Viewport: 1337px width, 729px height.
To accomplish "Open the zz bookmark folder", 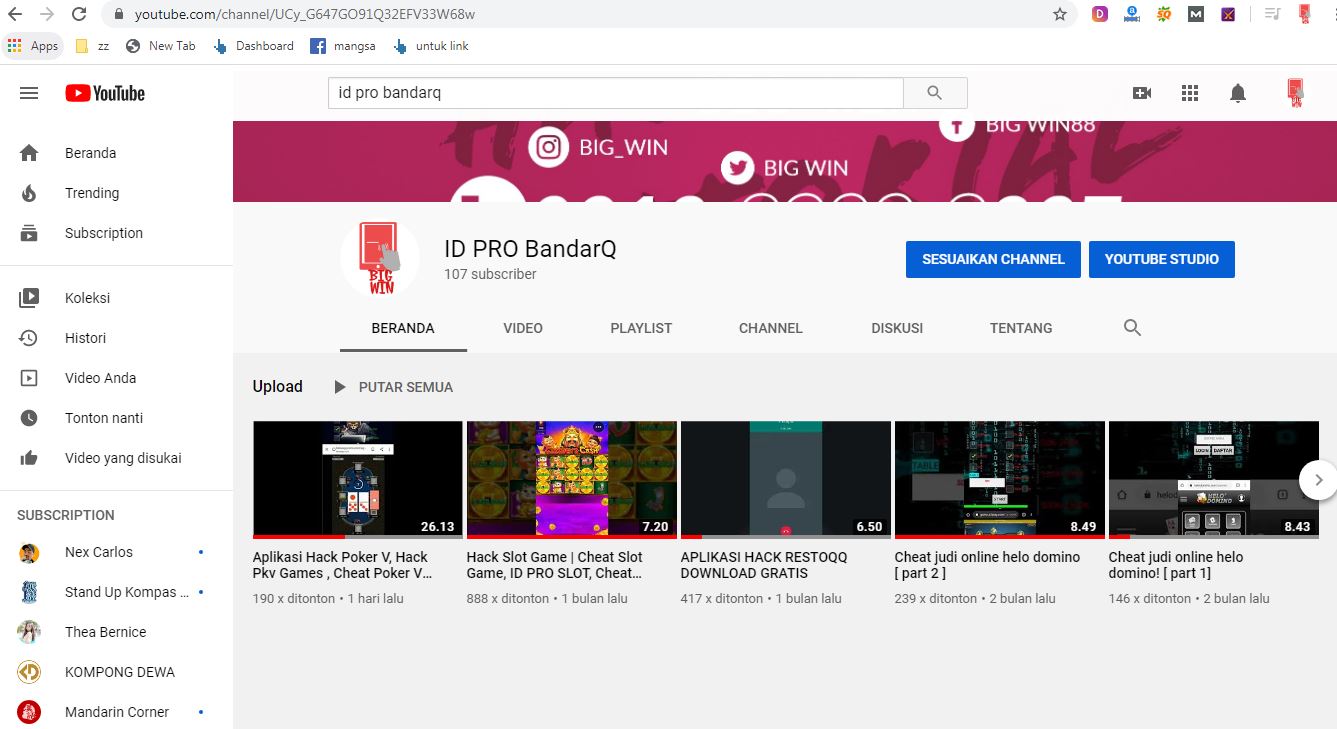I will point(92,46).
